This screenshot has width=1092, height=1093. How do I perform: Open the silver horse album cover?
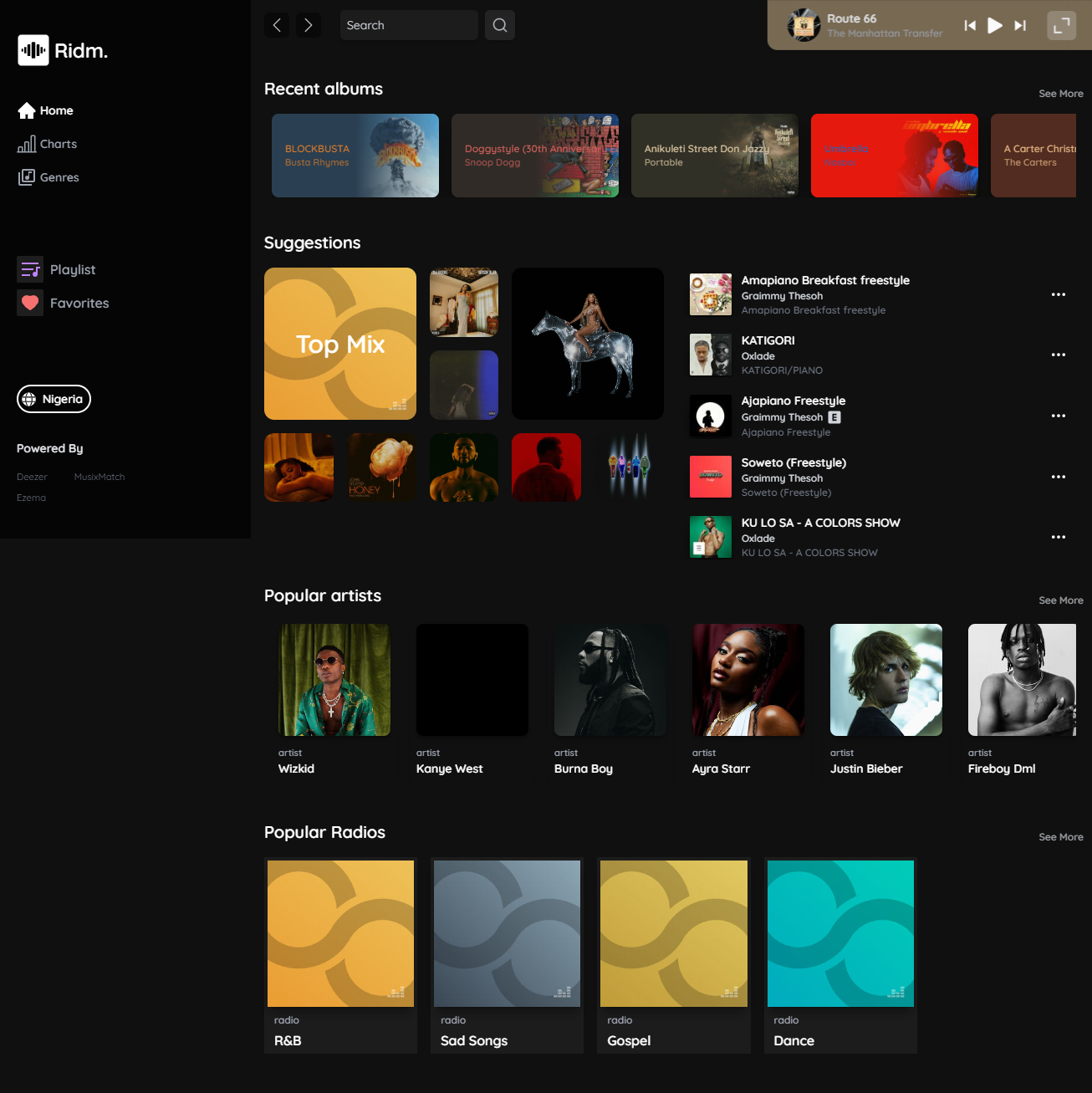point(588,344)
